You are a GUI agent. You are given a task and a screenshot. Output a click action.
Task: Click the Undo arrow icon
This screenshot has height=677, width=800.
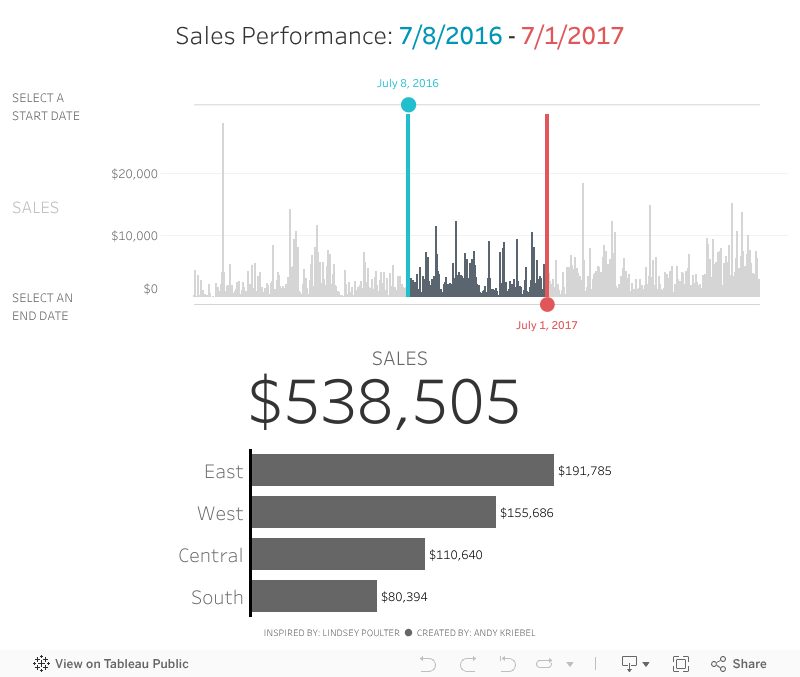pos(428,664)
